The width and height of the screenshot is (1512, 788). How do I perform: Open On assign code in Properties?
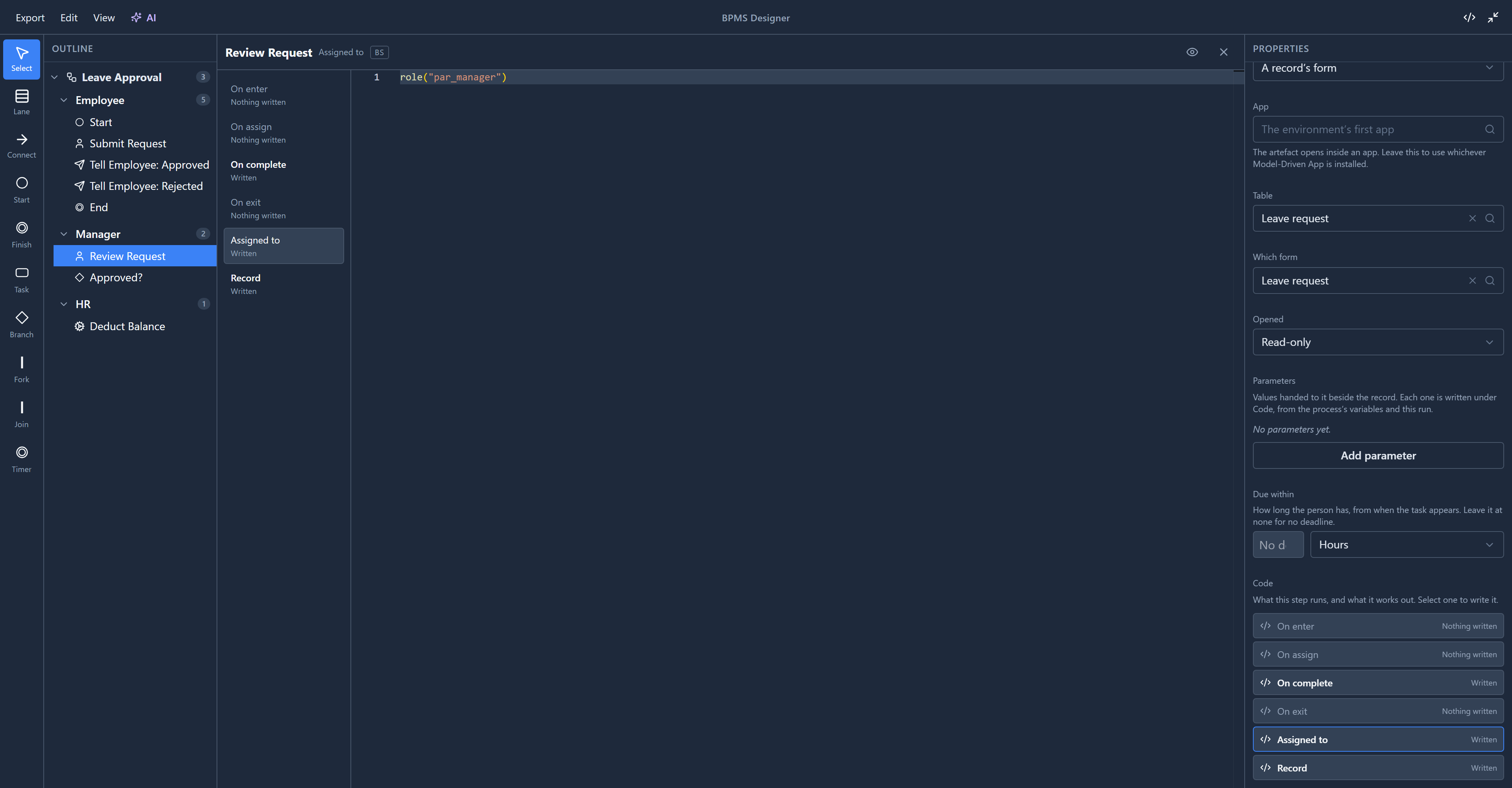(x=1378, y=654)
